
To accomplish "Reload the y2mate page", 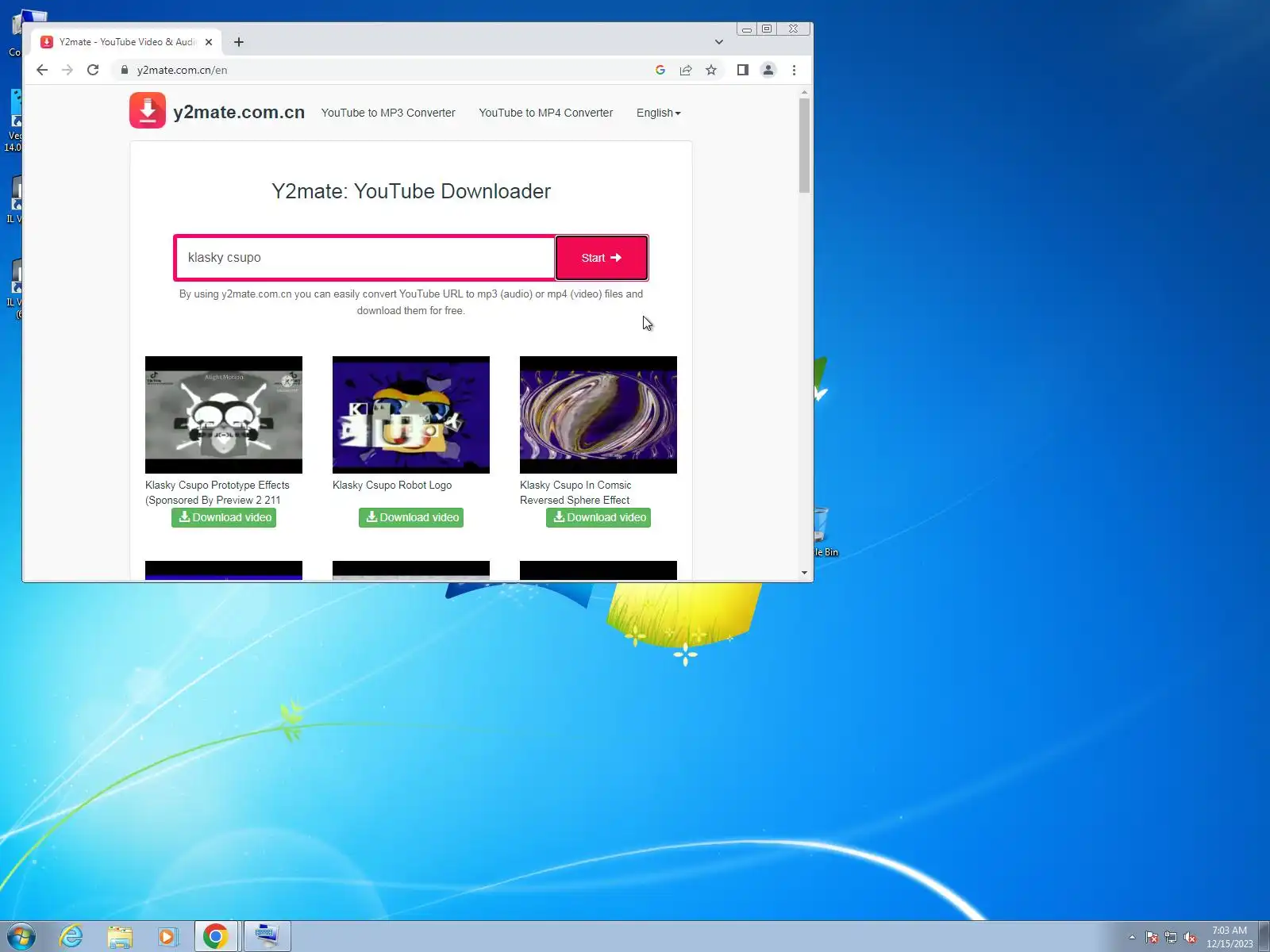I will click(93, 70).
